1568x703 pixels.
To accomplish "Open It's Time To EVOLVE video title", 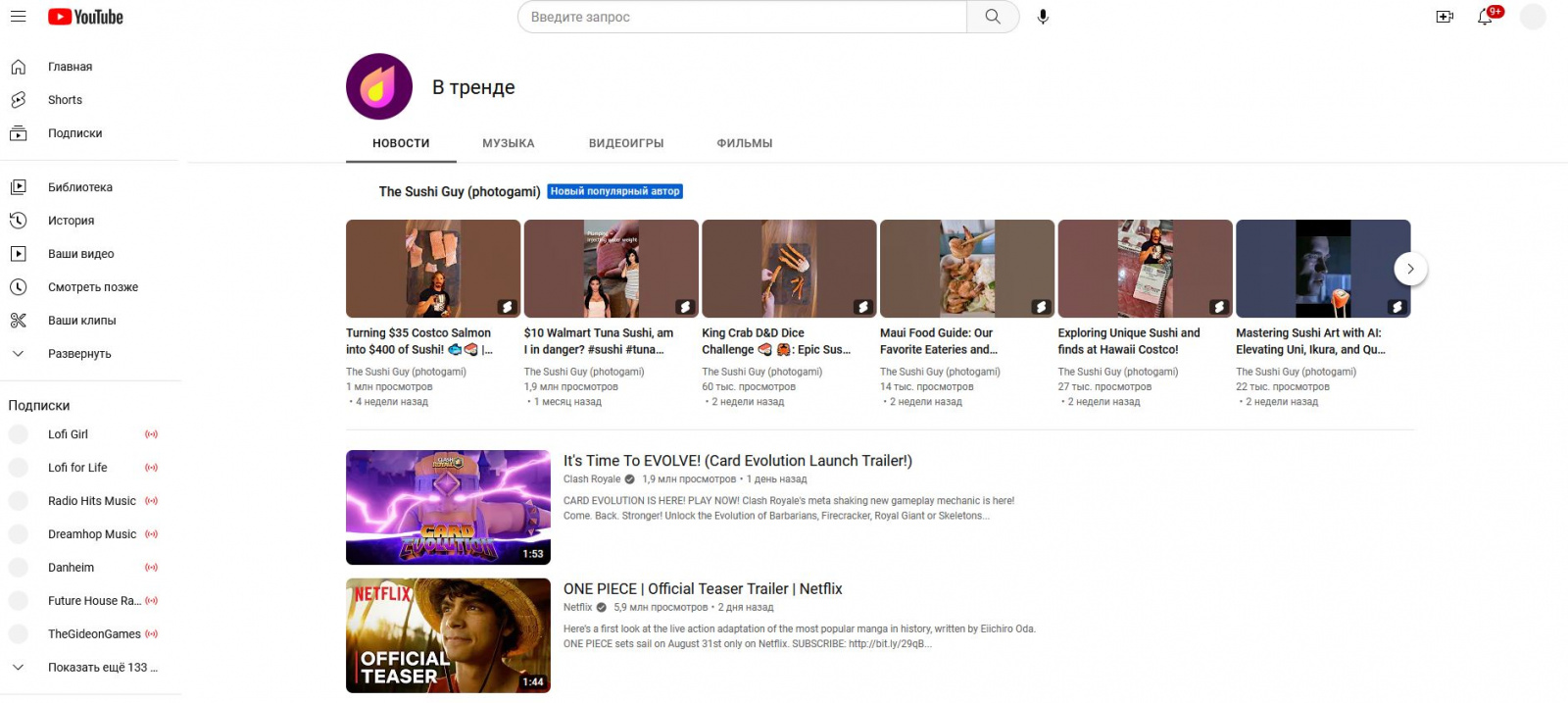I will 738,461.
